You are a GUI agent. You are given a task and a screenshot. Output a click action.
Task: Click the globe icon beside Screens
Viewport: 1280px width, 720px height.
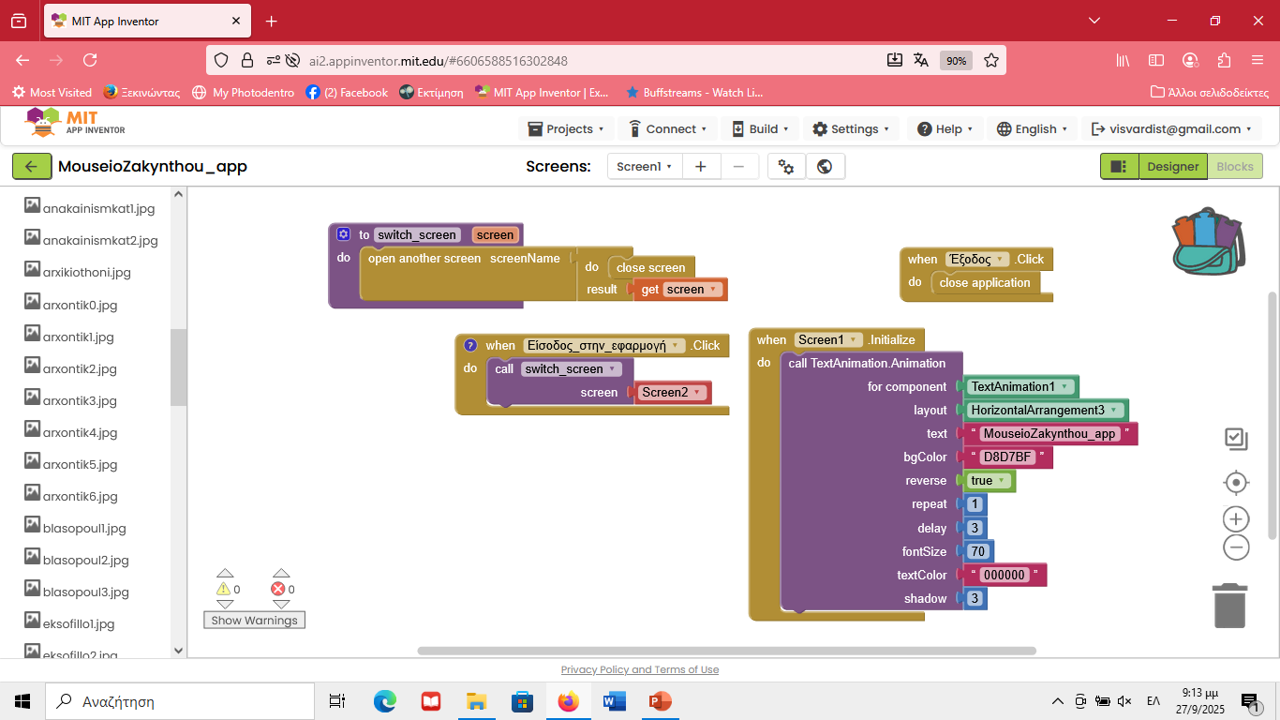tap(825, 166)
